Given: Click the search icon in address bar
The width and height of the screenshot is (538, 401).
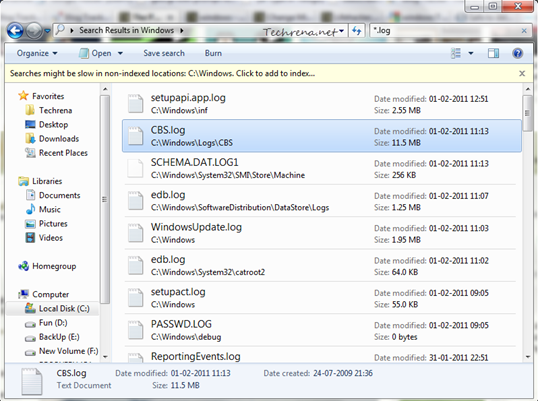Looking at the screenshot, I should click(x=60, y=30).
